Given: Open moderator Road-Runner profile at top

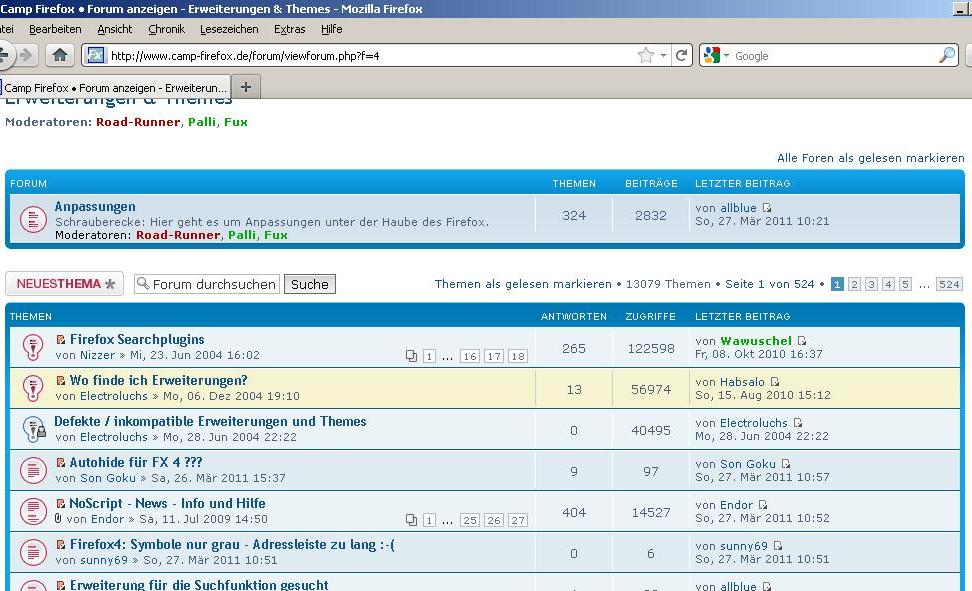Looking at the screenshot, I should 138,122.
